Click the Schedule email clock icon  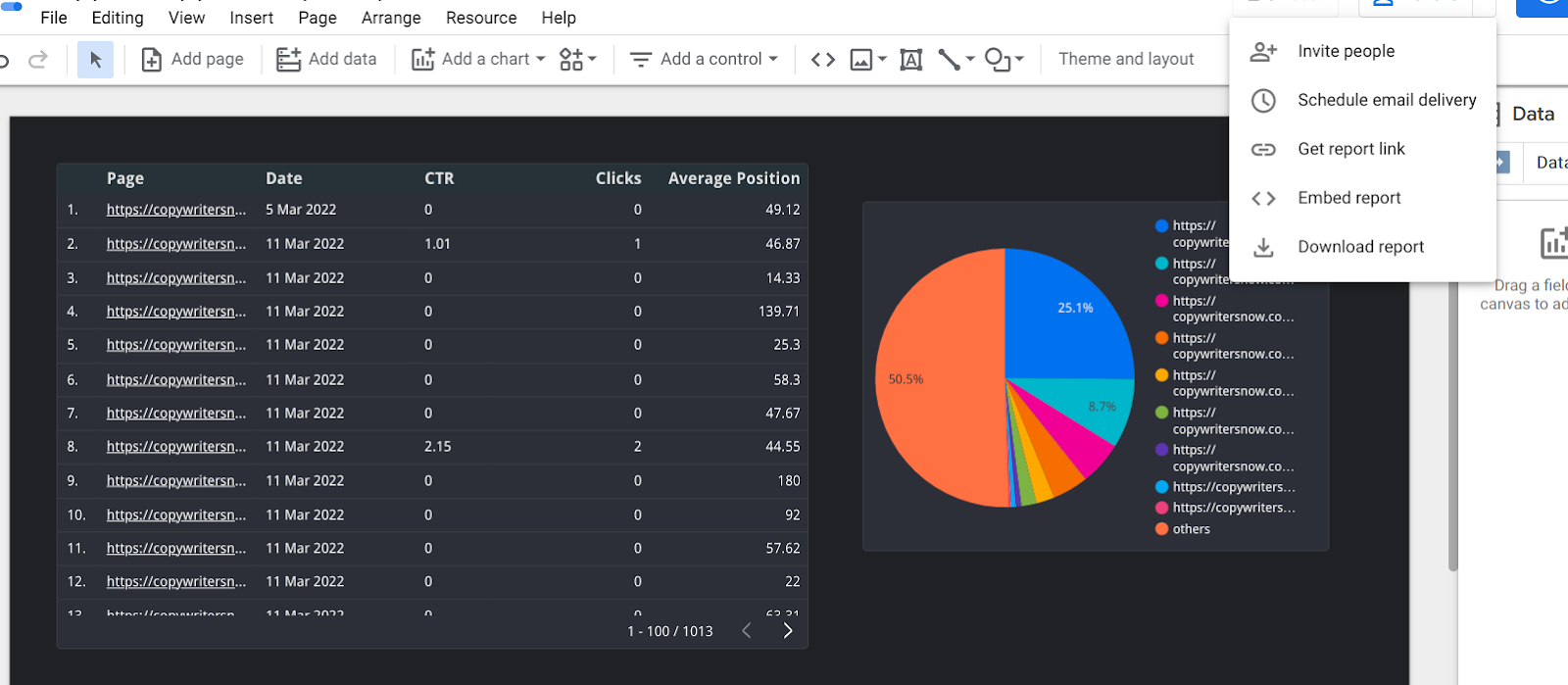click(x=1263, y=100)
